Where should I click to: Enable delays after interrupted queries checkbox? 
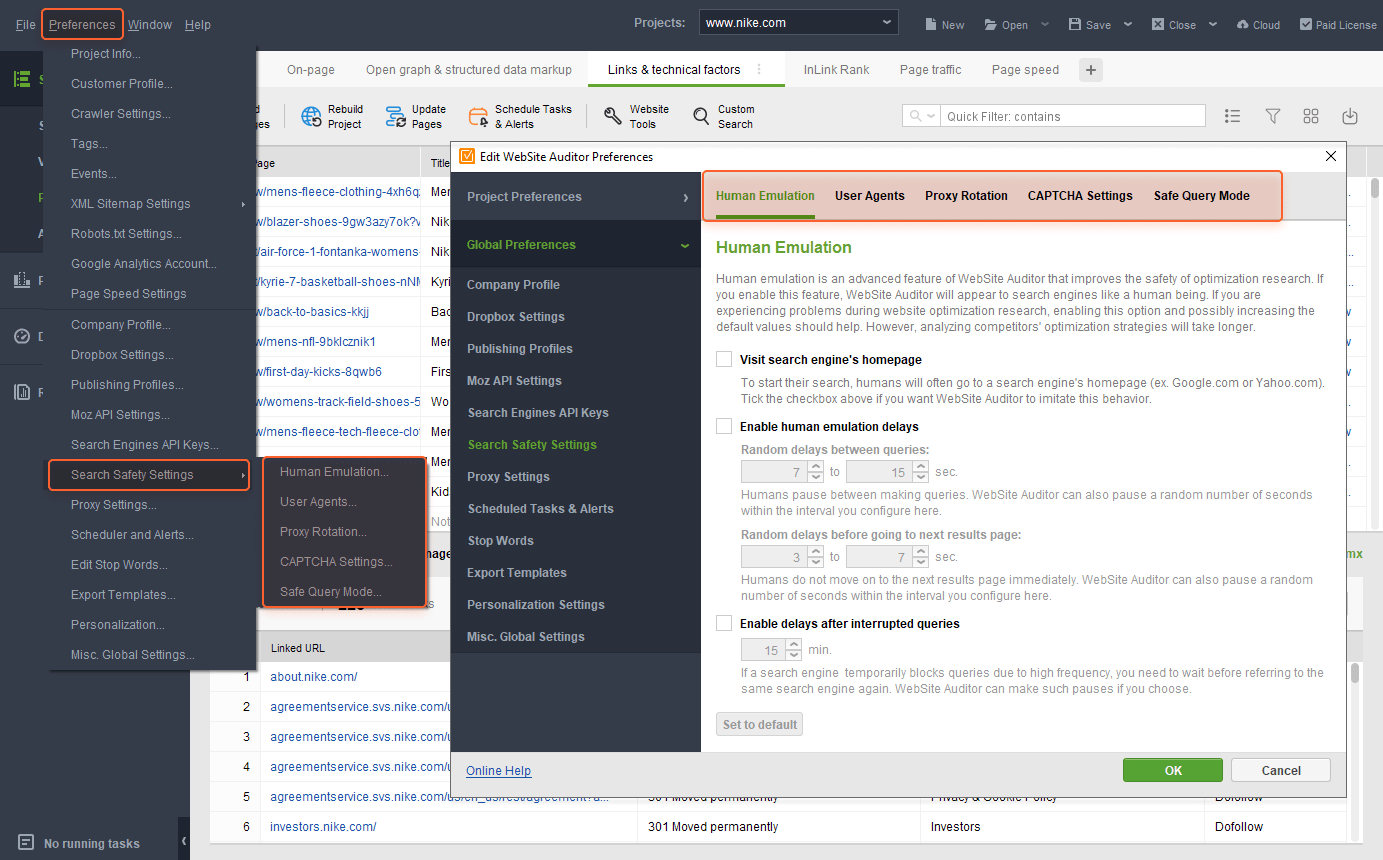coord(724,623)
